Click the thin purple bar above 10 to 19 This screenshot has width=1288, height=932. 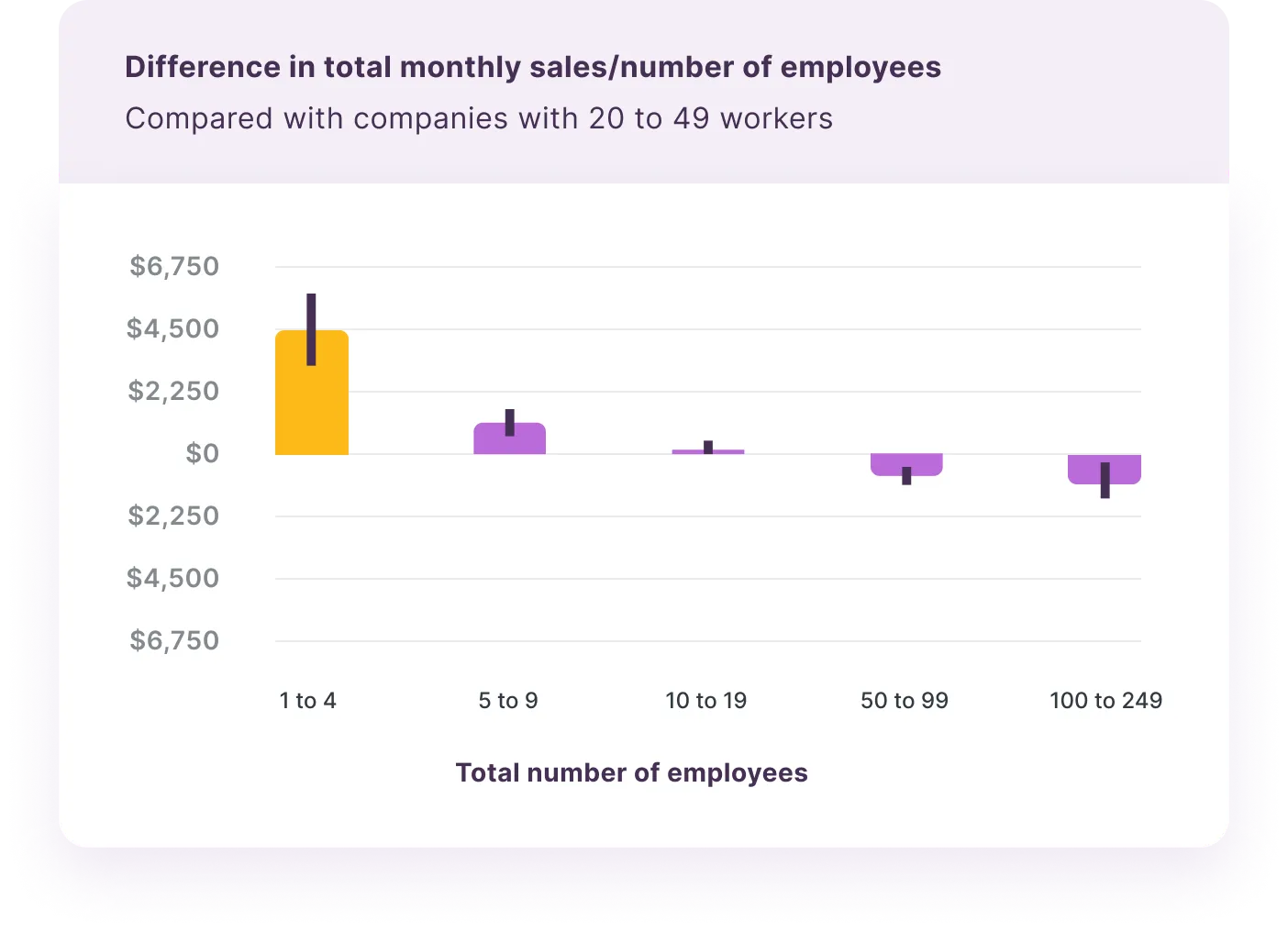pos(707,451)
